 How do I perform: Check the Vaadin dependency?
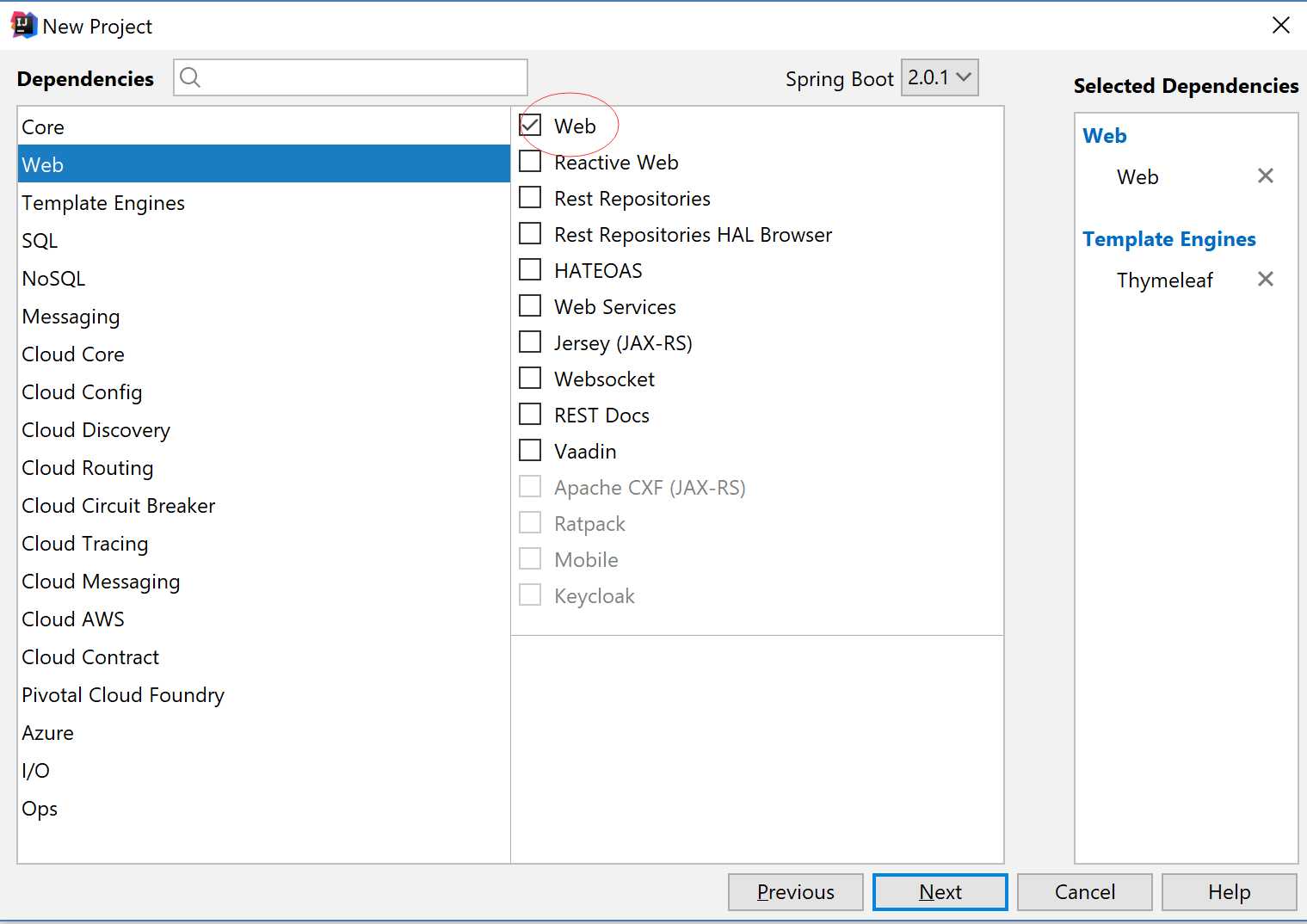(530, 451)
